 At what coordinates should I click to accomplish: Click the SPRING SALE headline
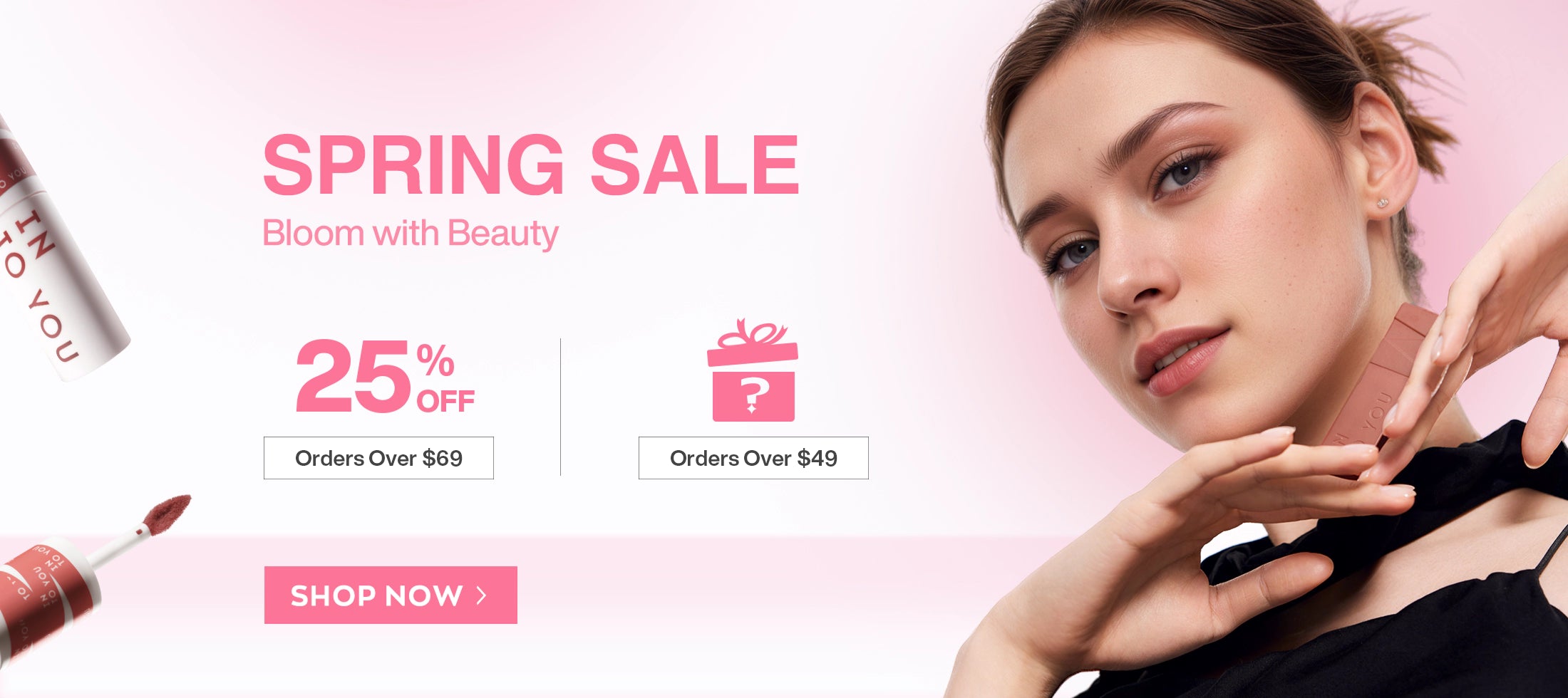point(531,165)
